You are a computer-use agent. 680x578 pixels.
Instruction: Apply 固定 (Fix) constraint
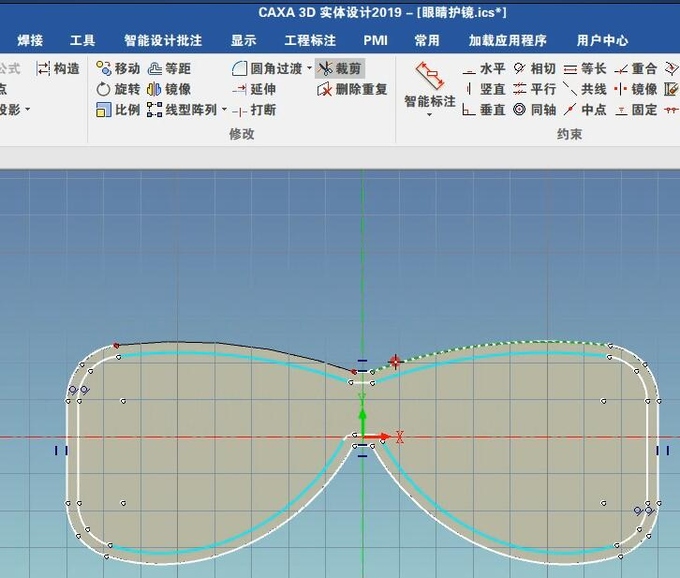[x=635, y=110]
